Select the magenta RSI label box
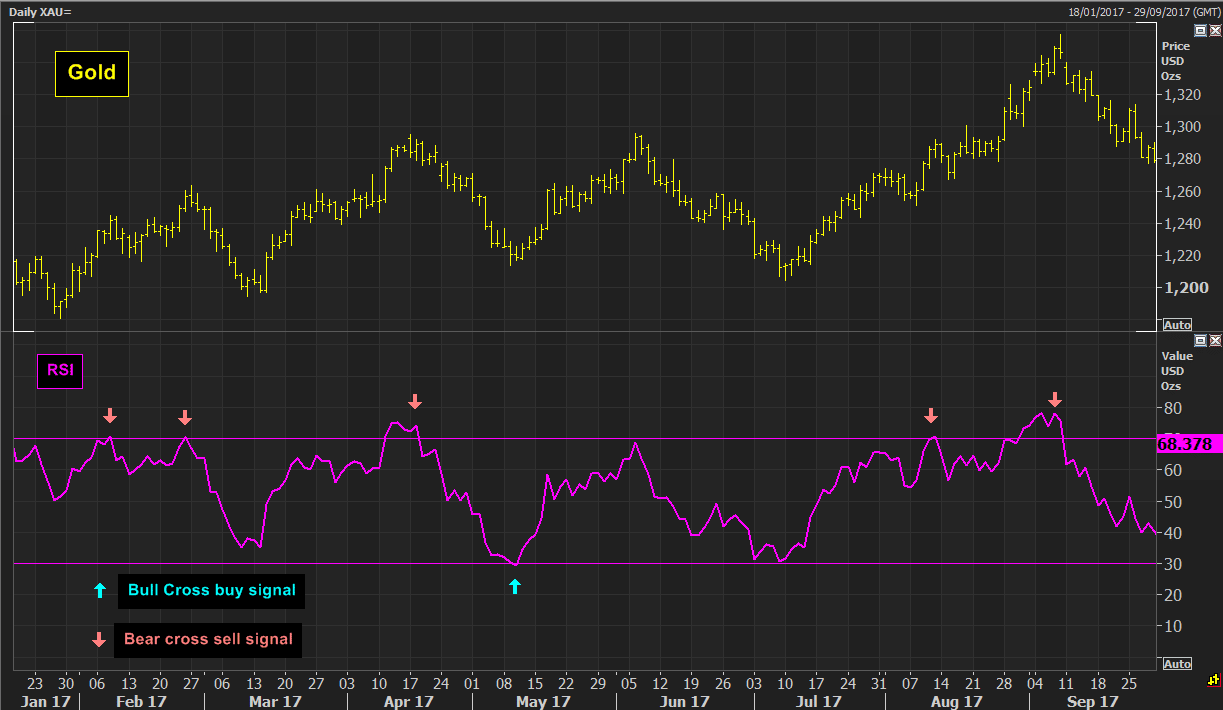 coord(60,373)
